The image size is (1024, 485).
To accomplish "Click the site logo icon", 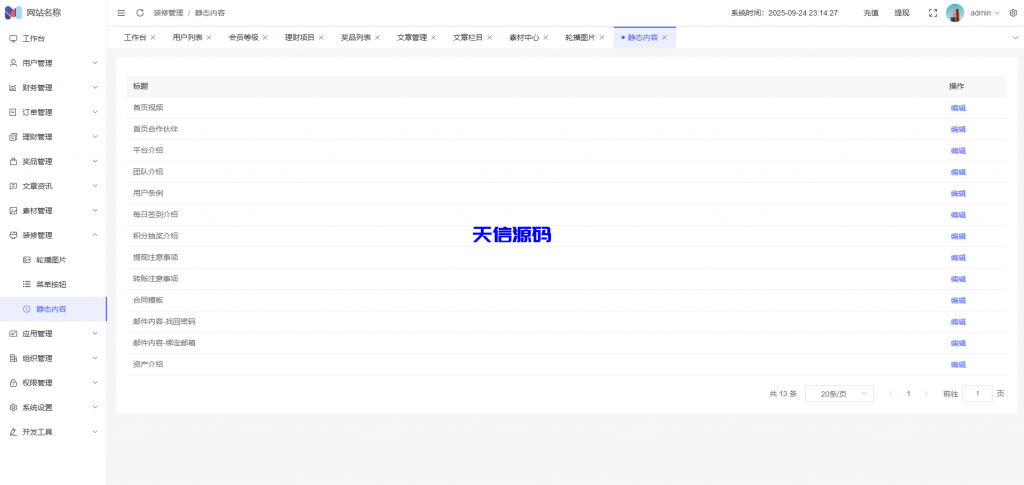I will click(x=13, y=13).
